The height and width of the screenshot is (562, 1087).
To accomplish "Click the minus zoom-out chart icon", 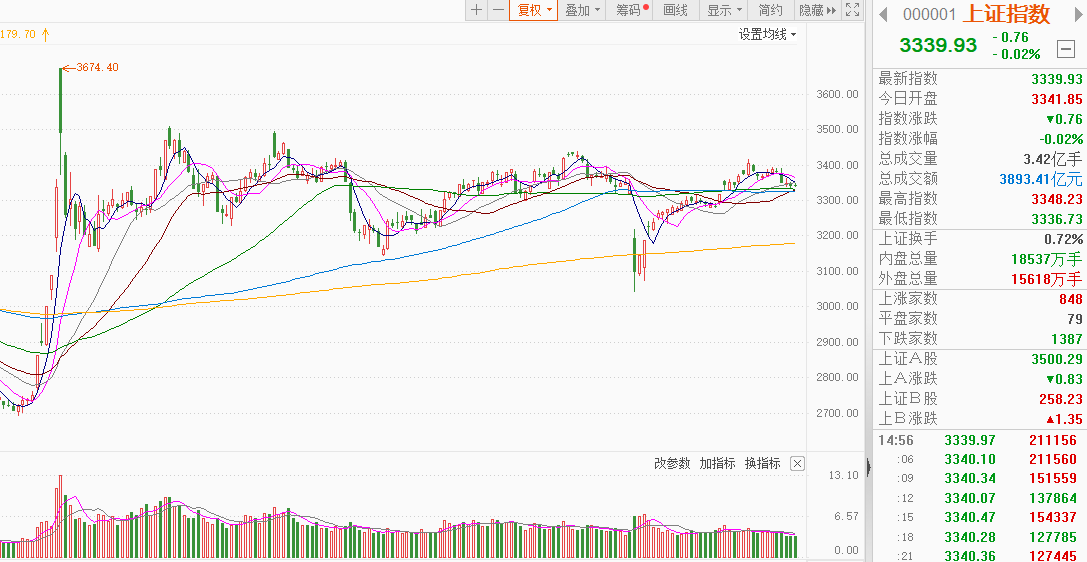I will click(497, 10).
